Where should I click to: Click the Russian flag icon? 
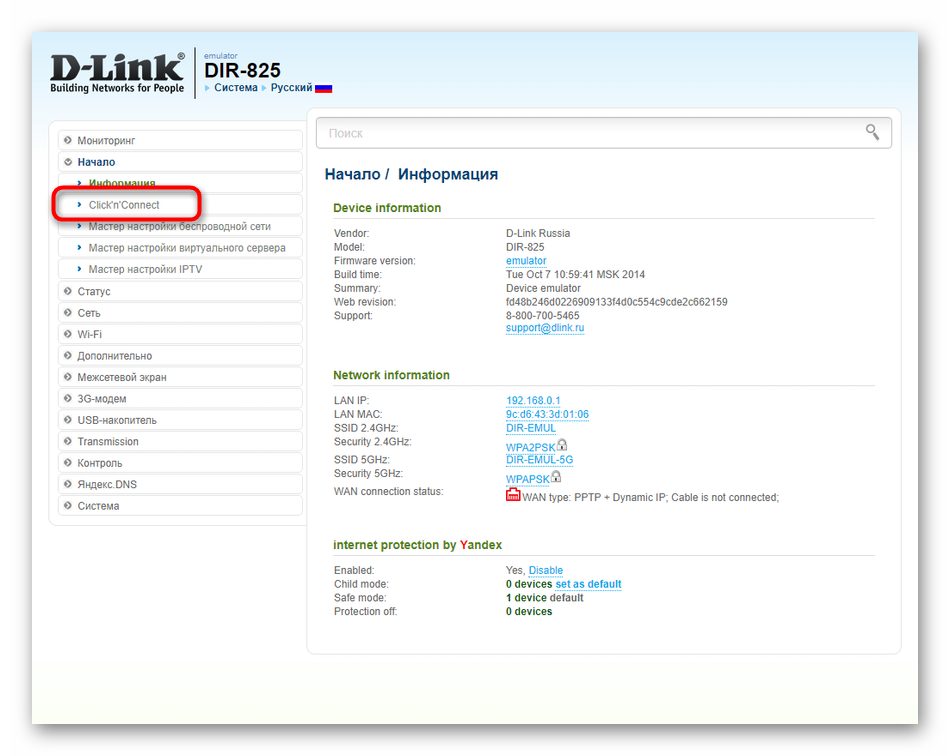(324, 88)
